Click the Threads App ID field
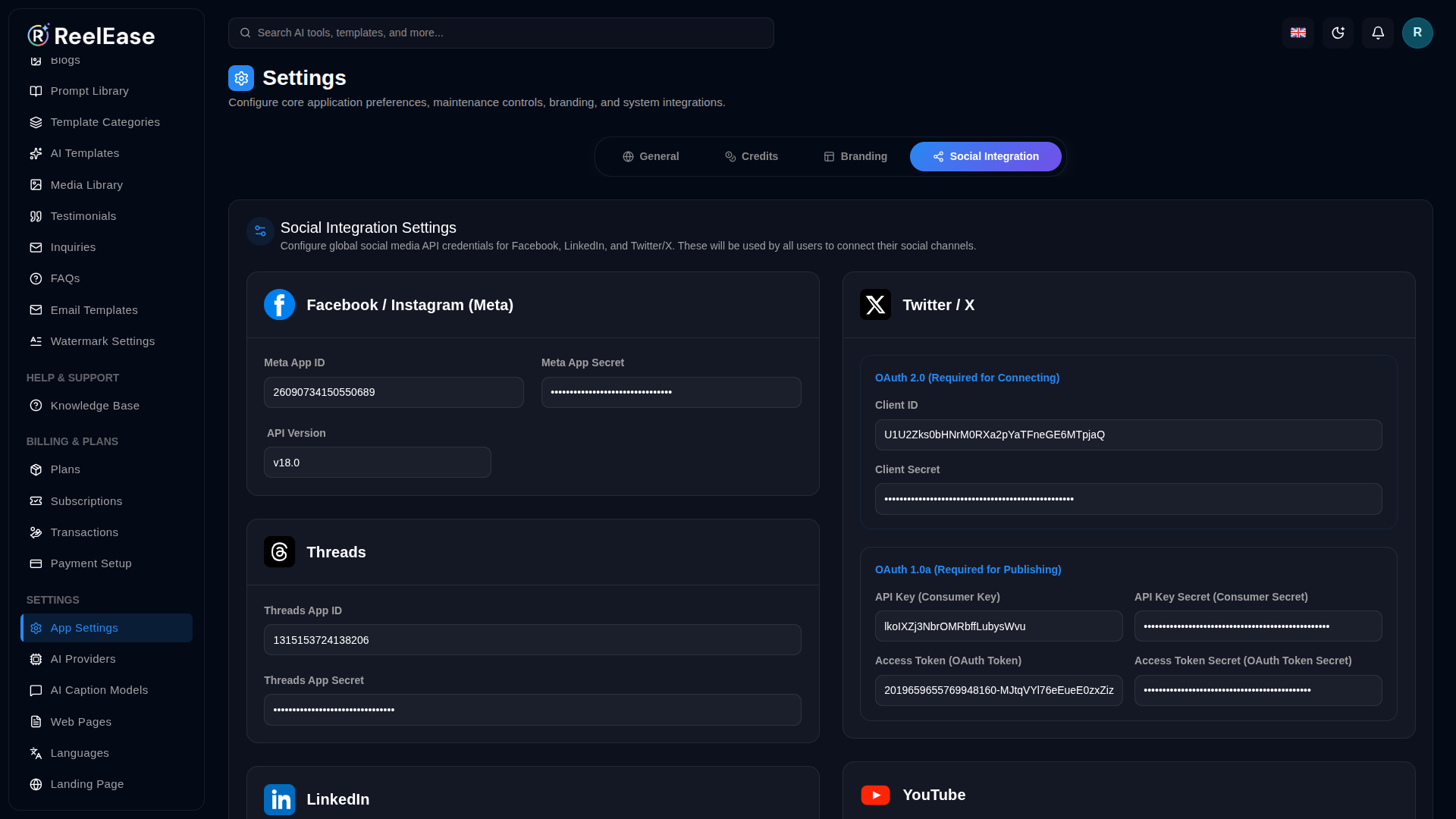The image size is (1456, 819). tap(532, 640)
